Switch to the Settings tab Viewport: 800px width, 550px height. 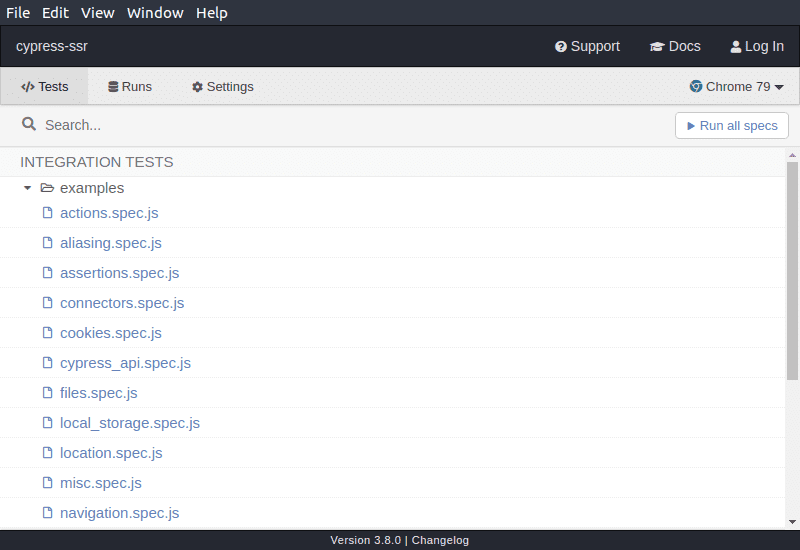[222, 87]
